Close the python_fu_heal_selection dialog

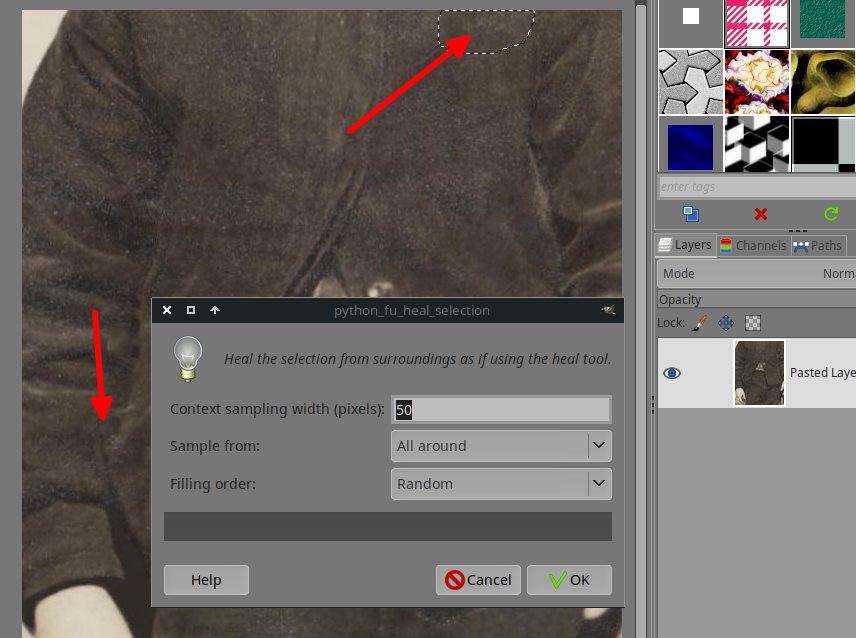167,310
